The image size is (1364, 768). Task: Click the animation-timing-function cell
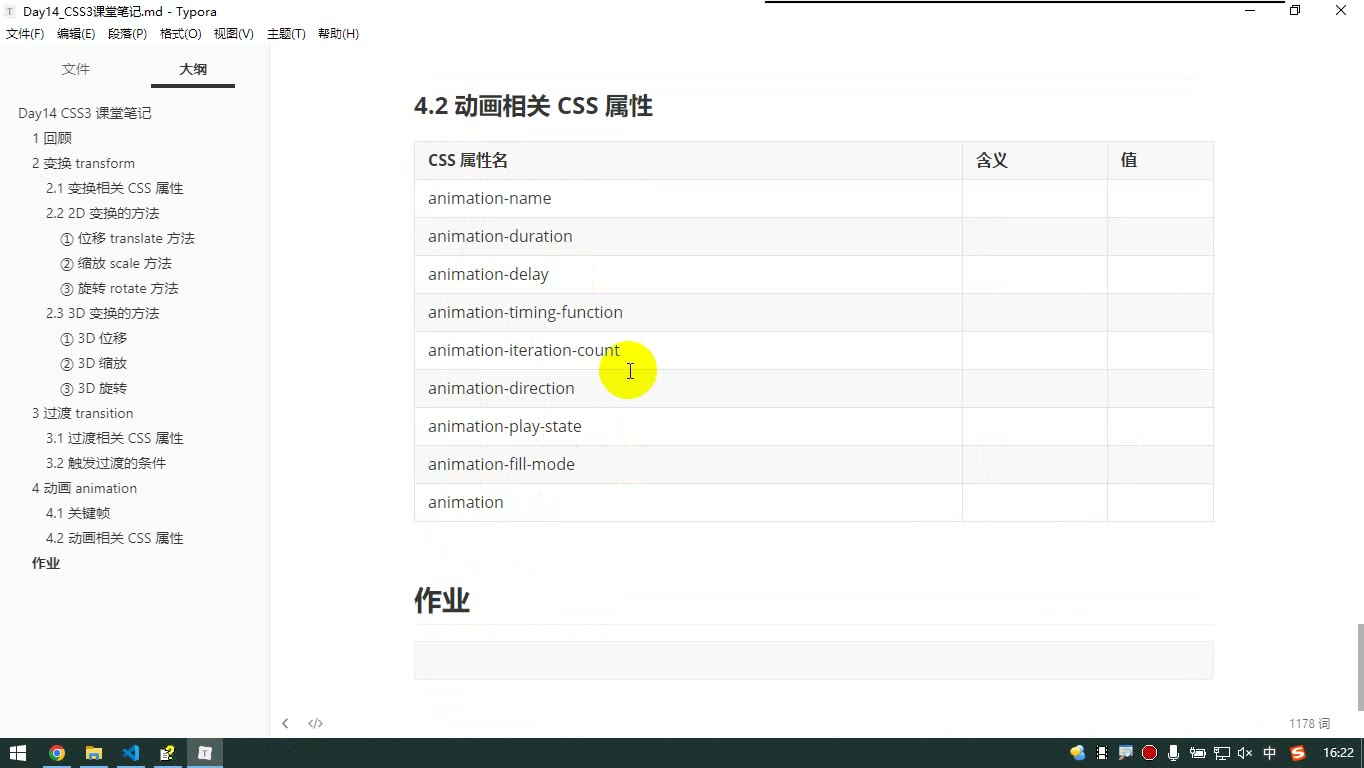pyautogui.click(x=688, y=312)
